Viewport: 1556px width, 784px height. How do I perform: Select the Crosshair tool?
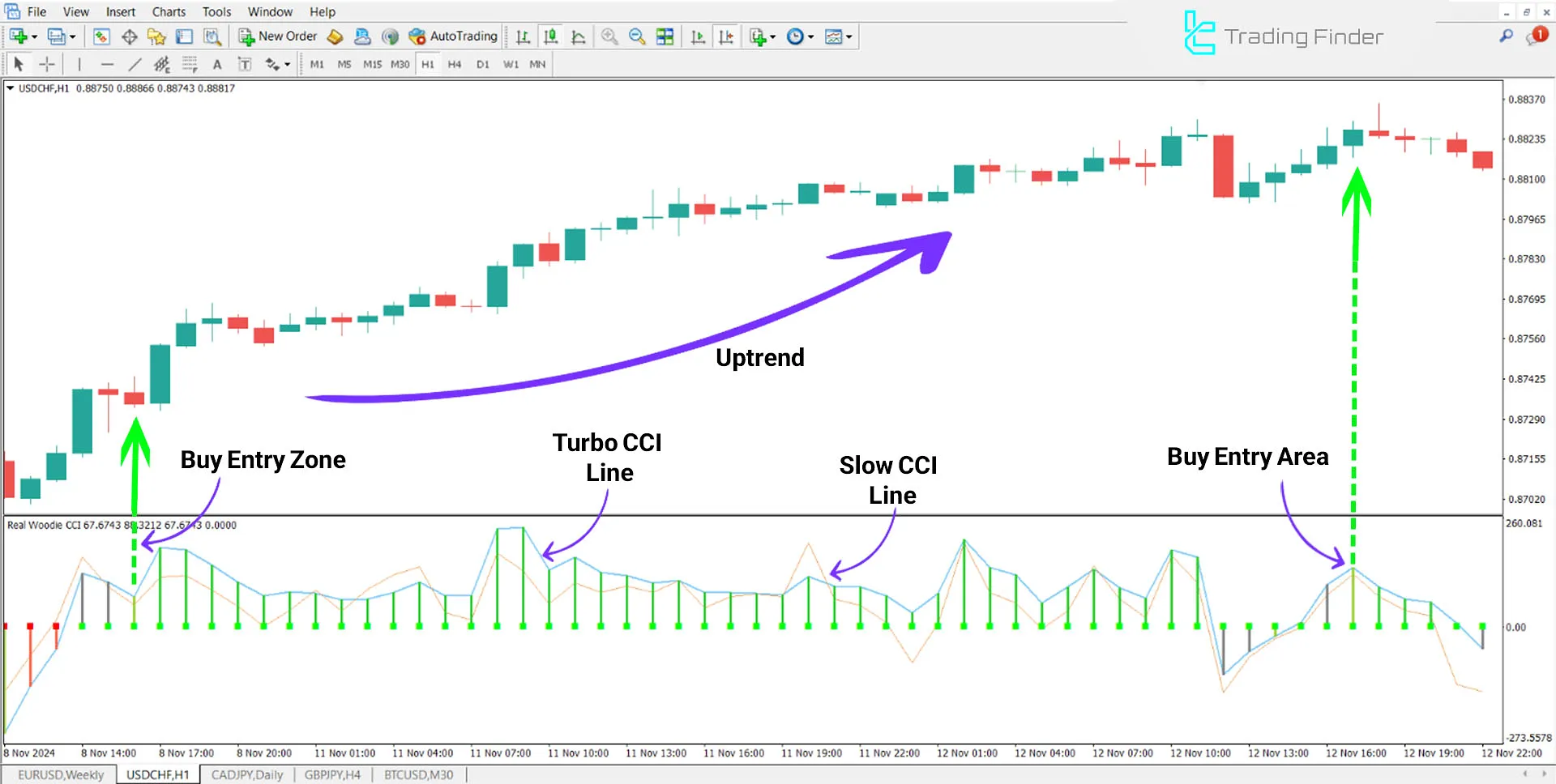tap(46, 63)
